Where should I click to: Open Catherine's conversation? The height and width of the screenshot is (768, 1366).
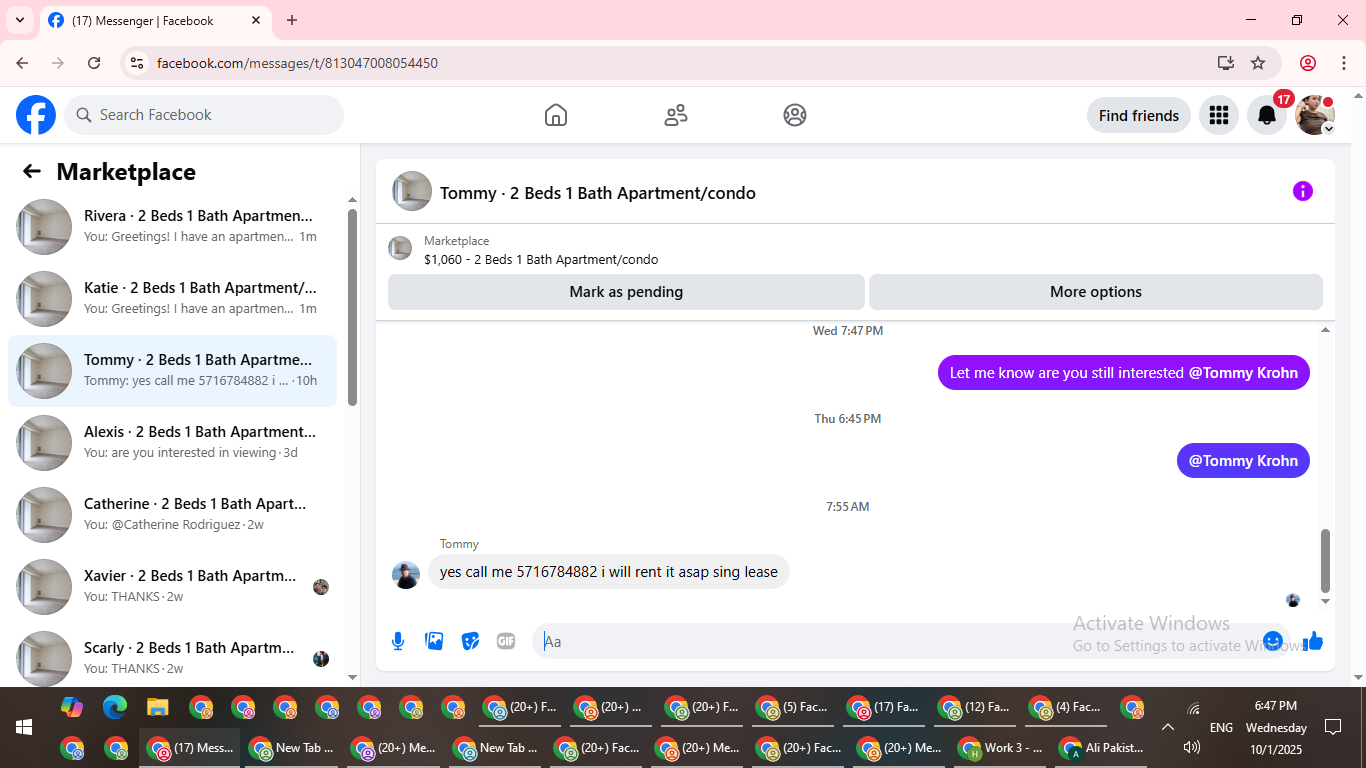(x=173, y=515)
